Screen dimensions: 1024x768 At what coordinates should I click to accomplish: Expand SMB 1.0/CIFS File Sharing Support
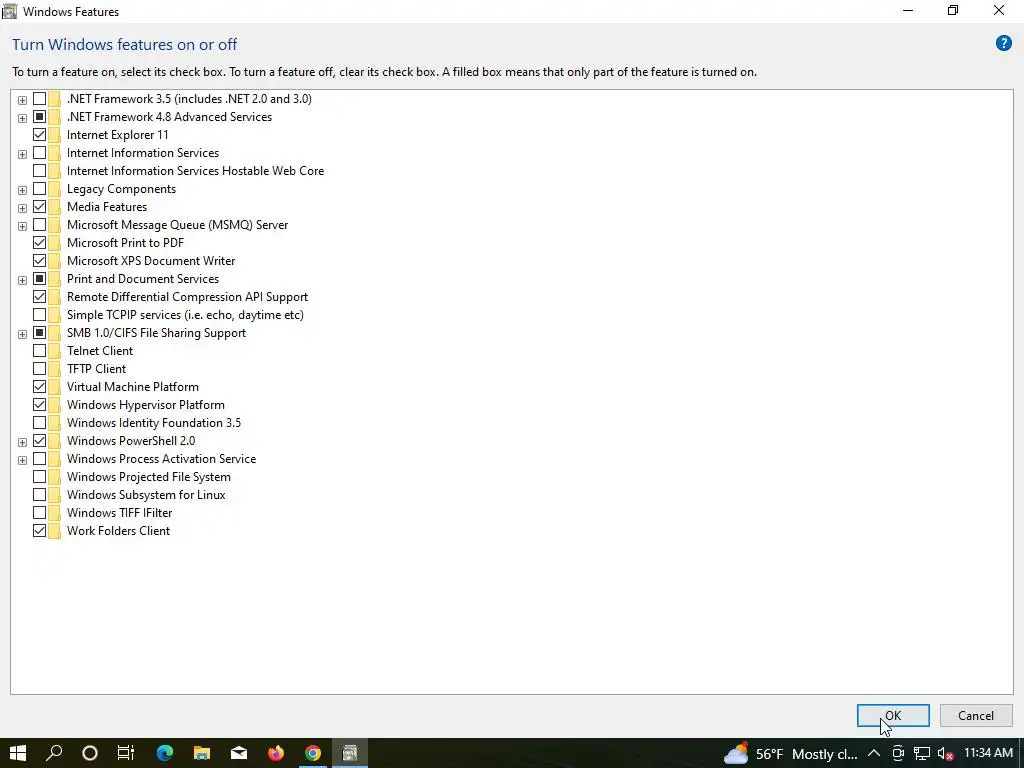click(22, 334)
